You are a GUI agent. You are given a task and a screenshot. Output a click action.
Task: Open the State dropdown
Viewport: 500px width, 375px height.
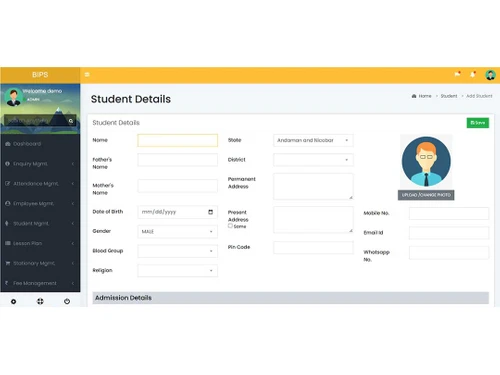pos(313,140)
